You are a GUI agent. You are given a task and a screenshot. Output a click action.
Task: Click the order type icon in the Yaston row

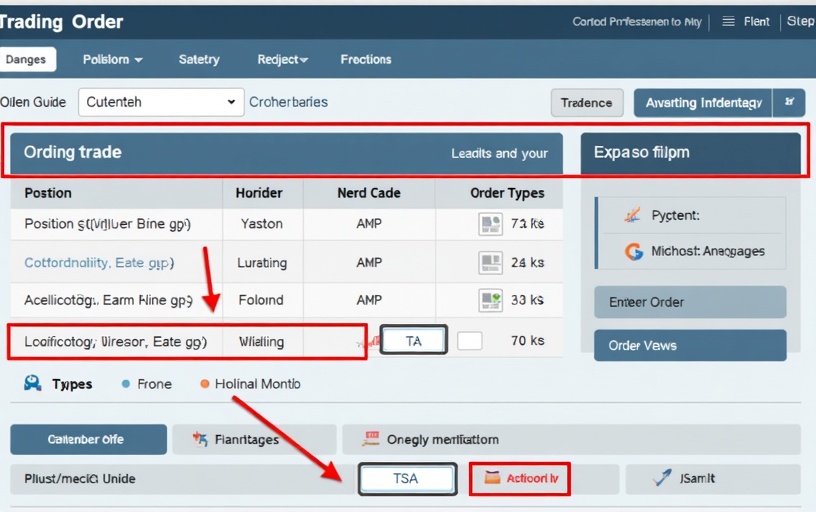pyautogui.click(x=490, y=224)
